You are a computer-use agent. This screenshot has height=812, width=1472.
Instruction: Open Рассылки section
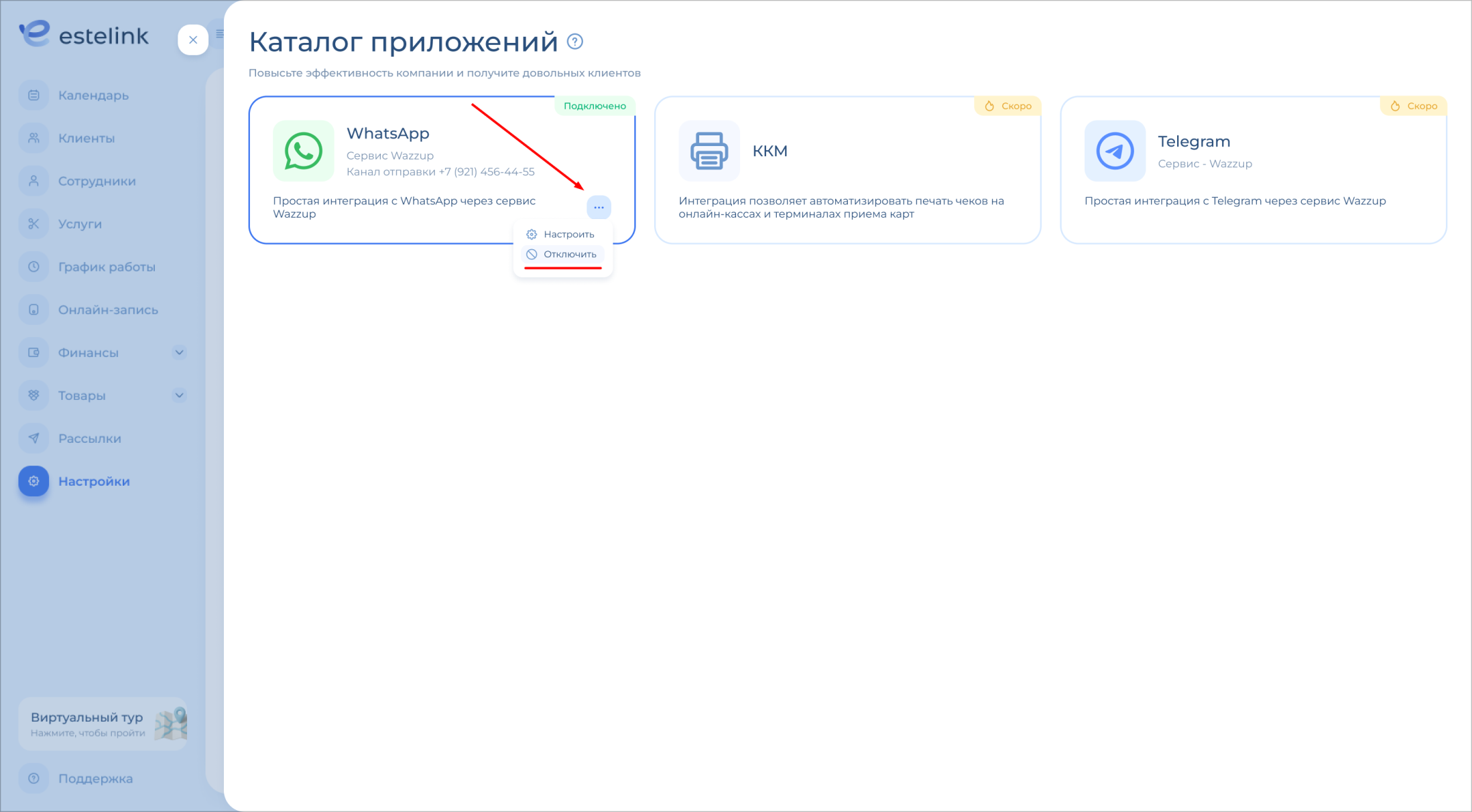[x=90, y=438]
